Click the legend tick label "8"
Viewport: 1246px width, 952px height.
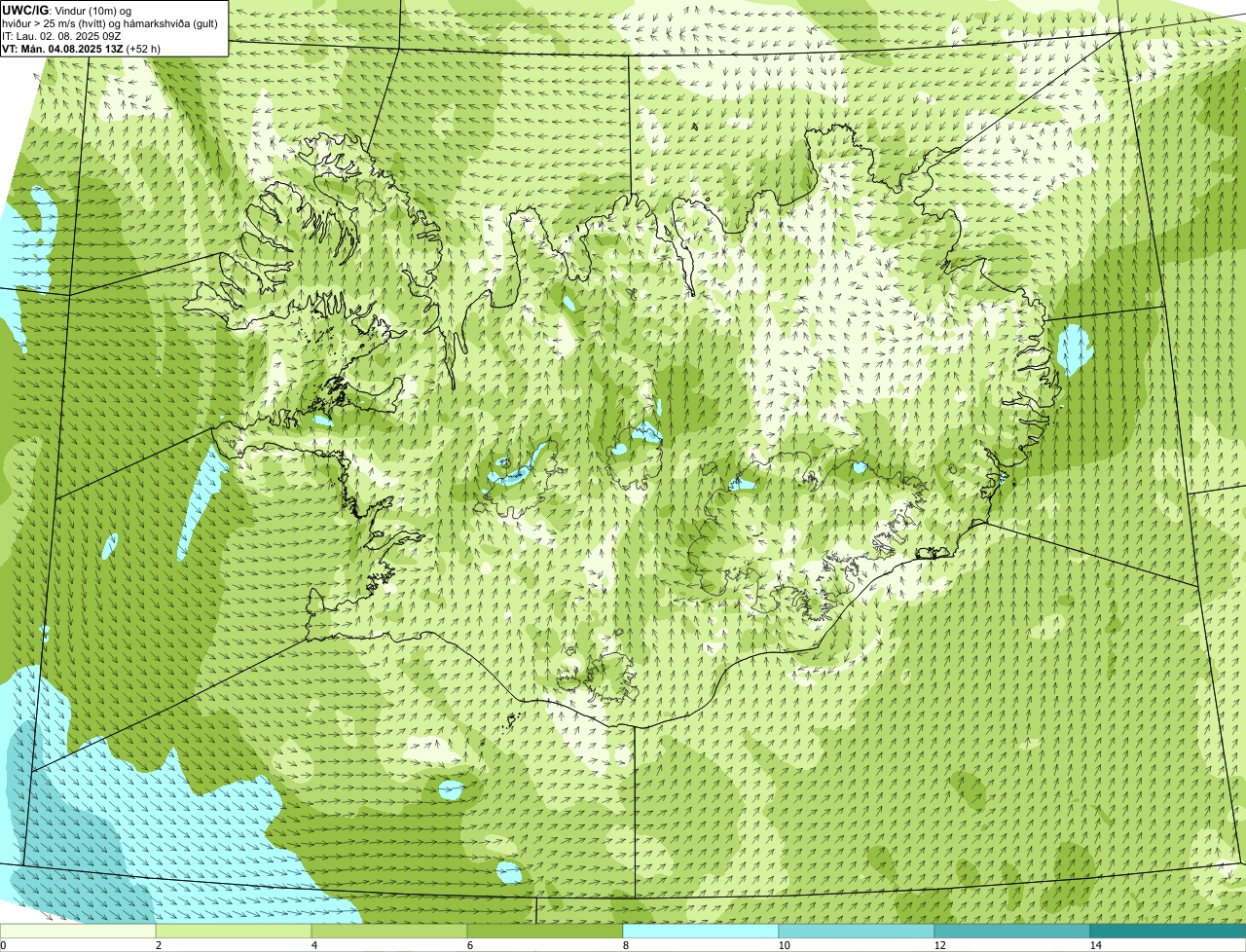tap(625, 945)
